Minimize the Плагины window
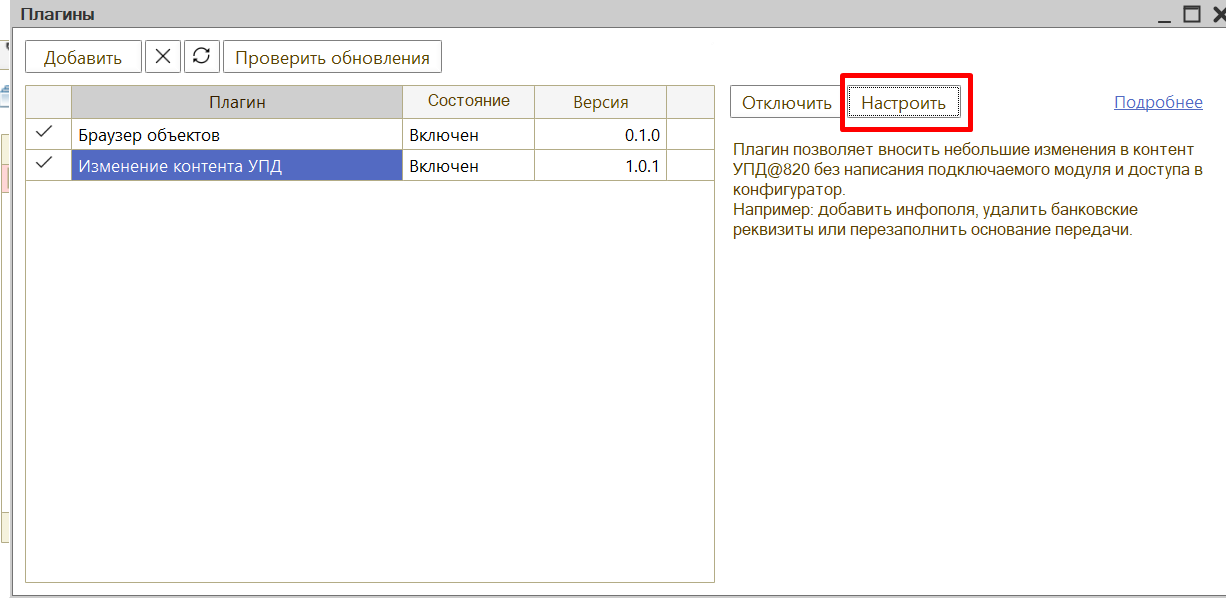This screenshot has height=598, width=1226. tap(1165, 14)
